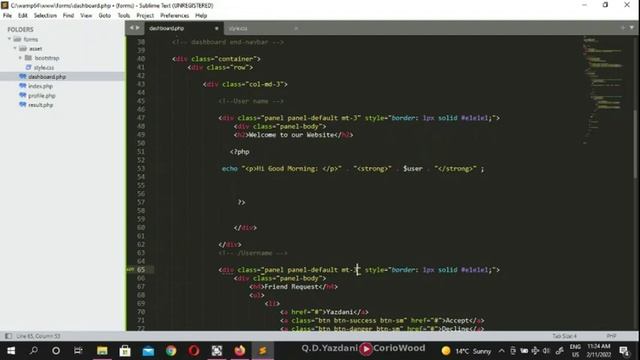Open the Find menu
Viewport: 640px width, 360px height.
click(x=68, y=16)
